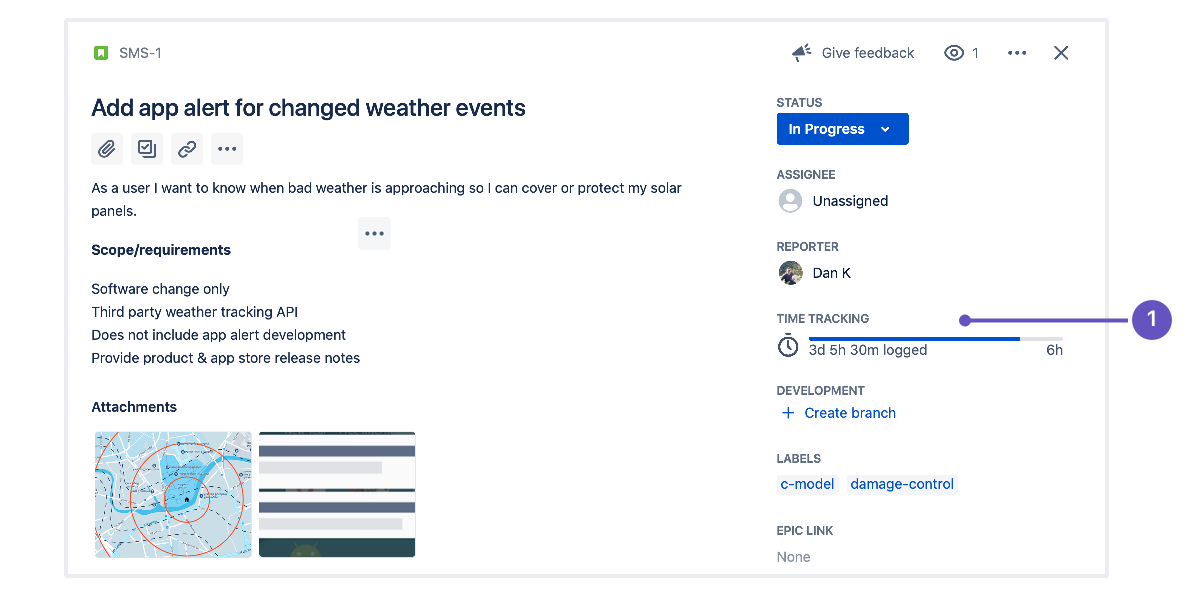Toggle the watch issue eye icon
This screenshot has height=600, width=1200.
[x=955, y=53]
